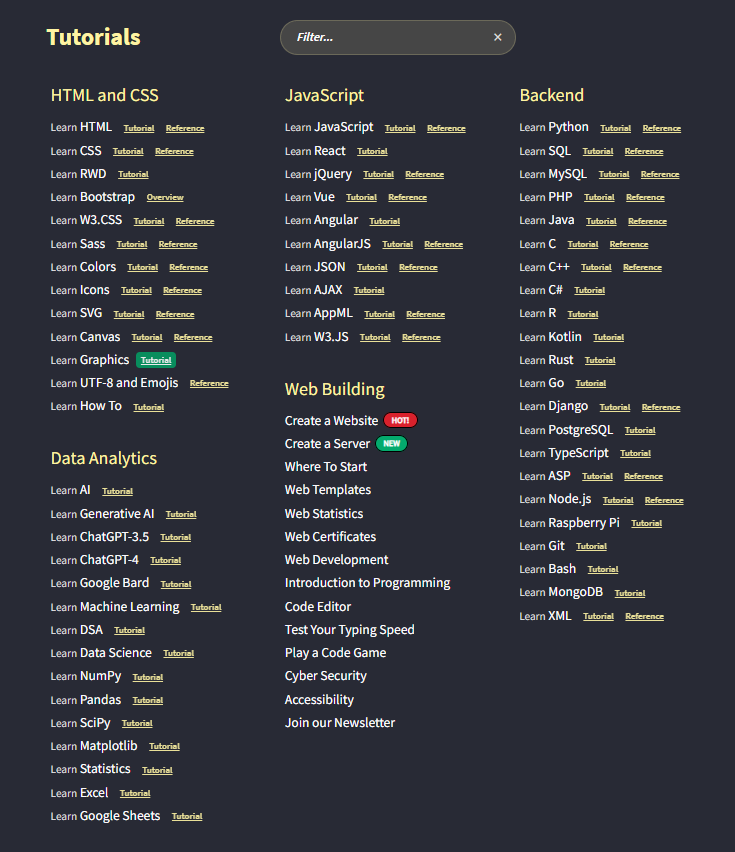Select the Learn JavaScript Reference
Viewport: 735px width, 852px height.
pos(446,128)
